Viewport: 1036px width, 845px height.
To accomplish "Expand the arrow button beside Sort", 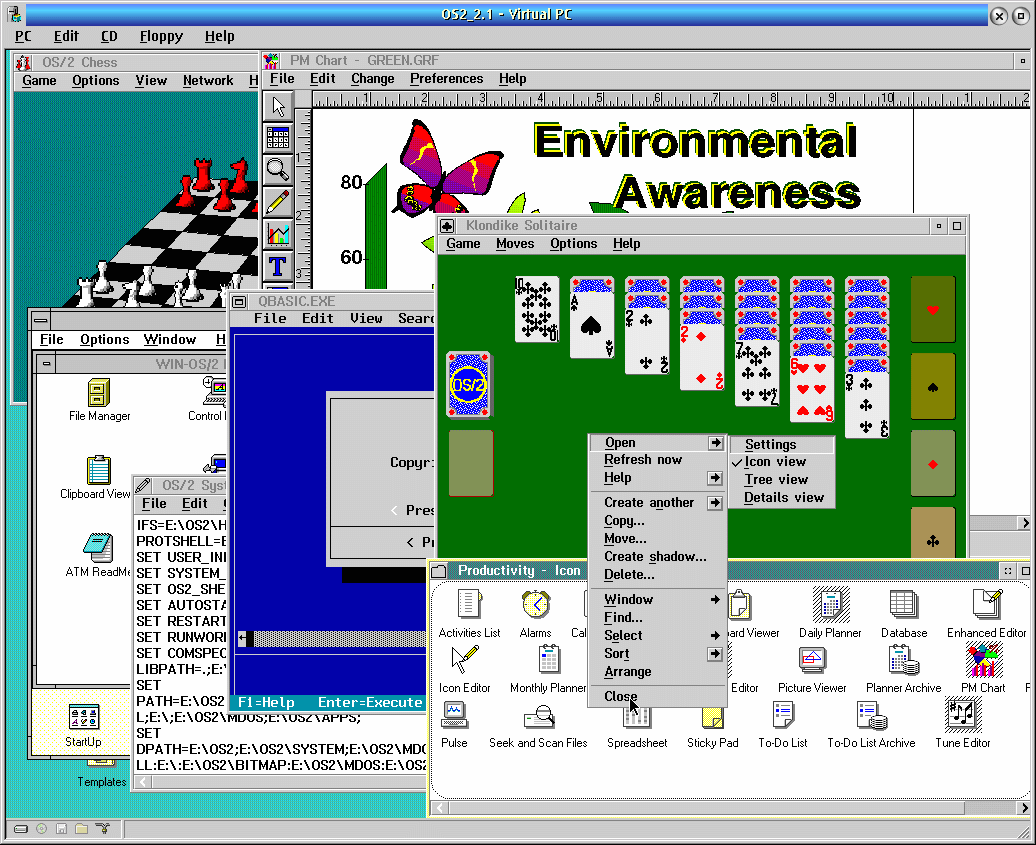I will coord(715,653).
